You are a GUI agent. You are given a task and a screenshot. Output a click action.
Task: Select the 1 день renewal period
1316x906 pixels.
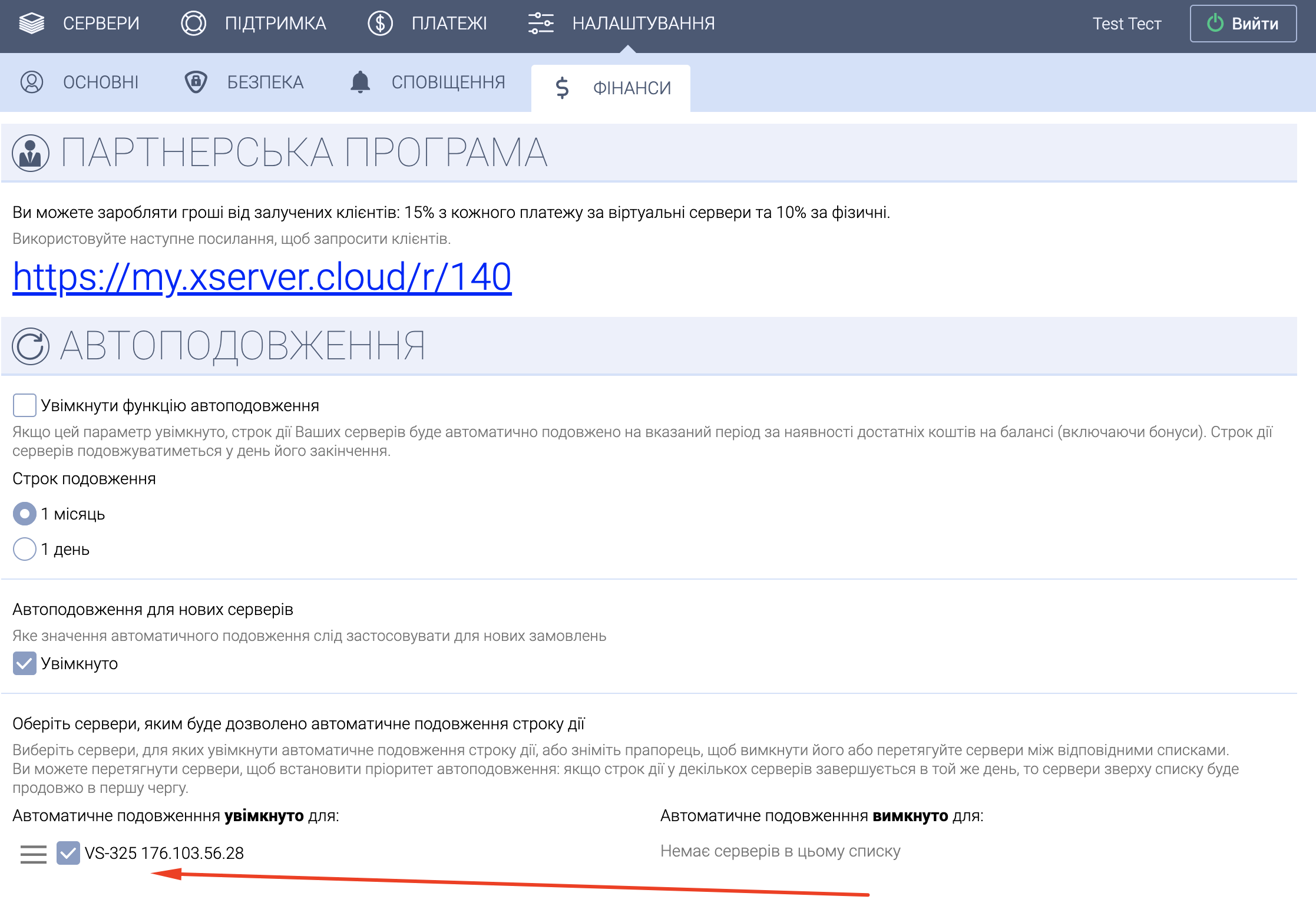click(24, 549)
